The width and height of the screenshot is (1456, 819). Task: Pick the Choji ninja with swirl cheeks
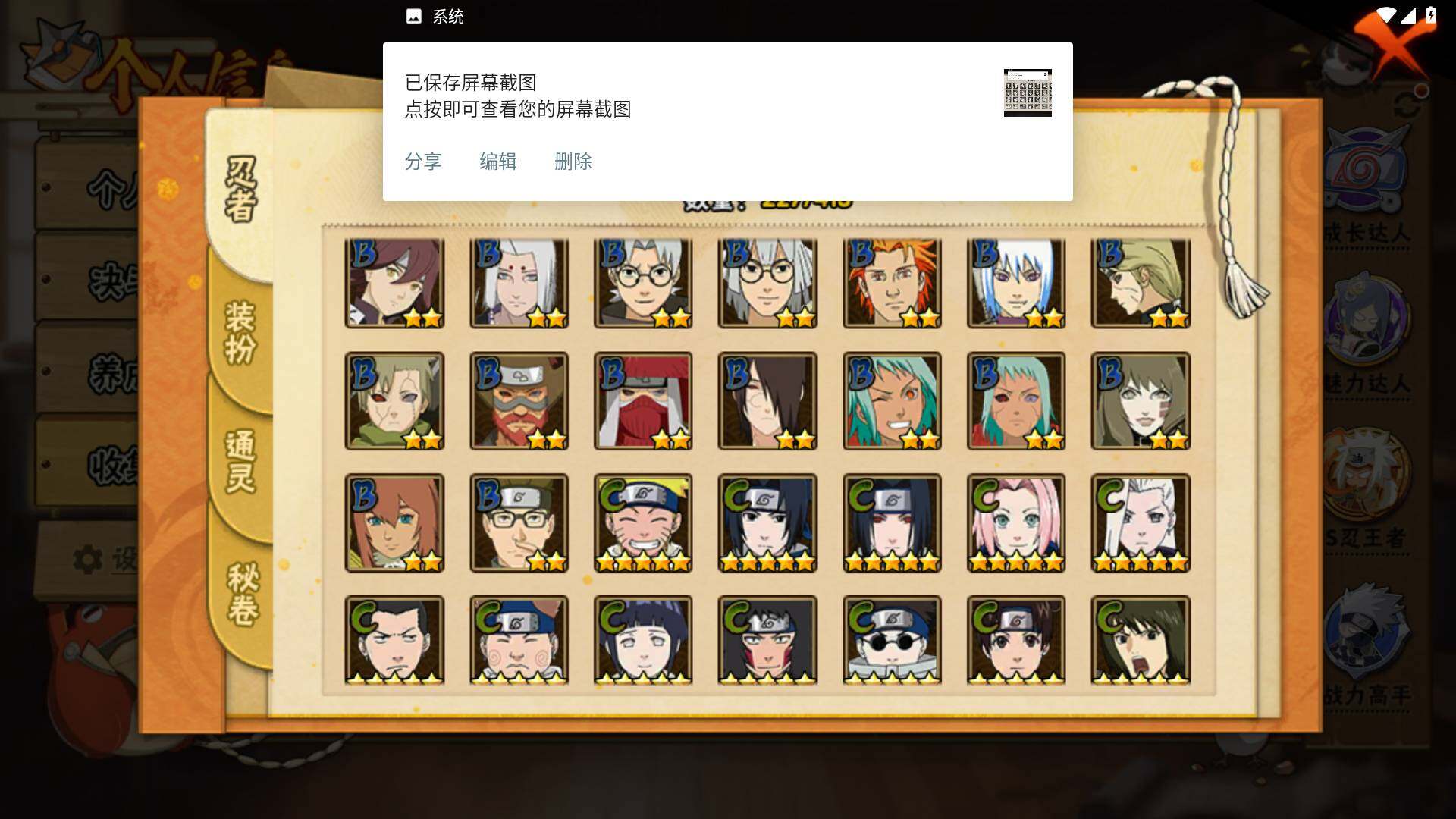coord(519,640)
